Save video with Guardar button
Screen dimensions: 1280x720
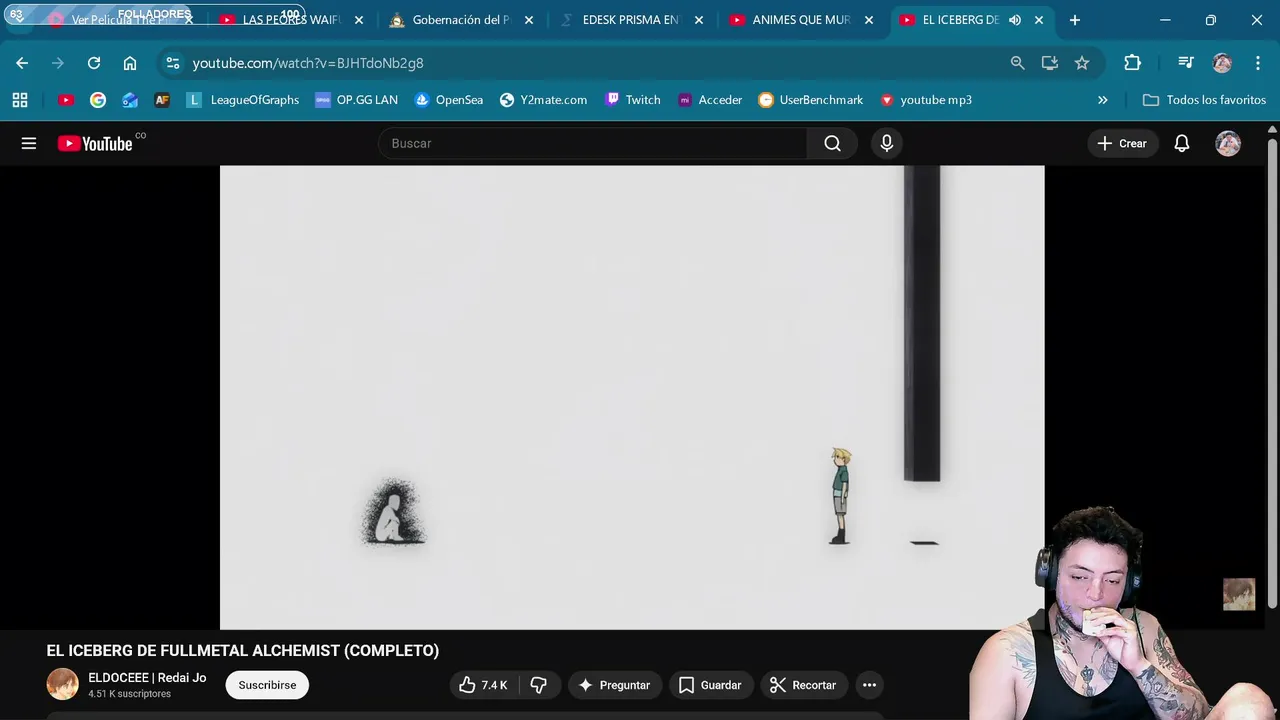[711, 685]
